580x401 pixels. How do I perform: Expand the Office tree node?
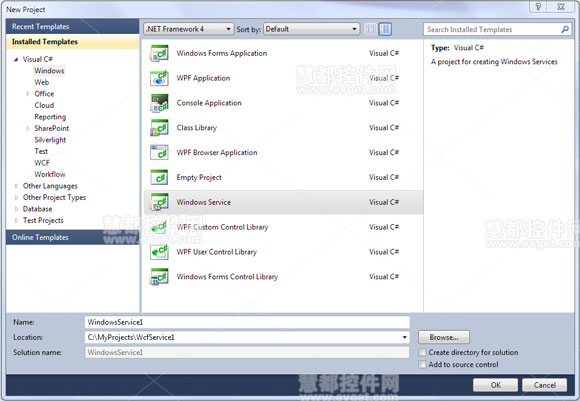(28, 94)
